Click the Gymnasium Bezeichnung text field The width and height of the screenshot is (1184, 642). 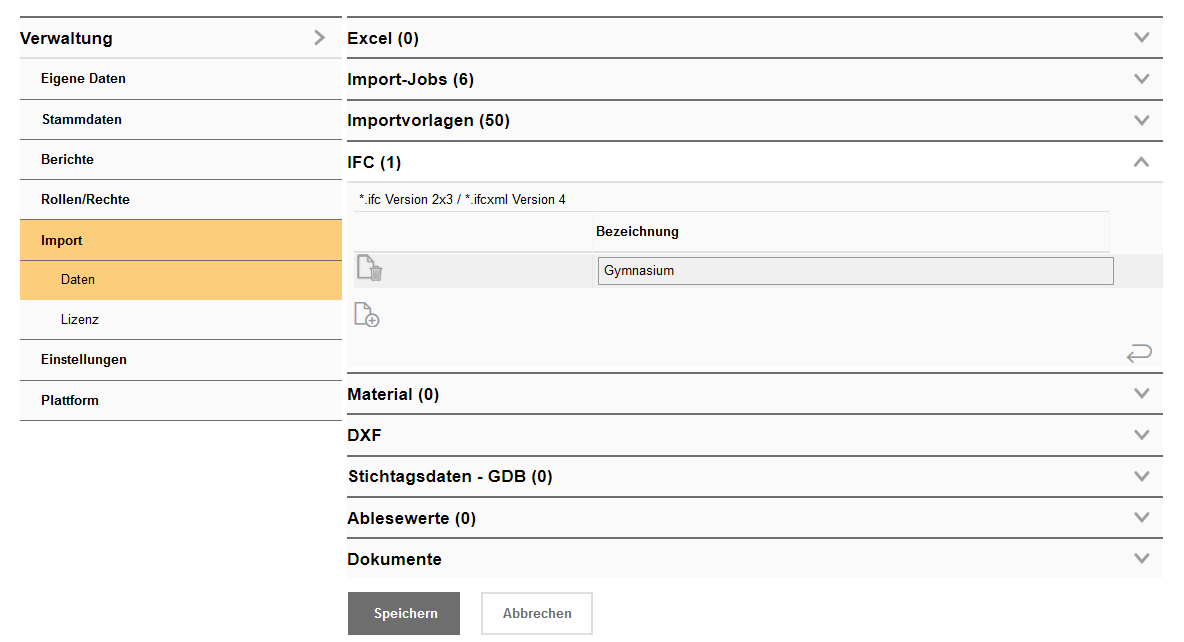coord(854,271)
